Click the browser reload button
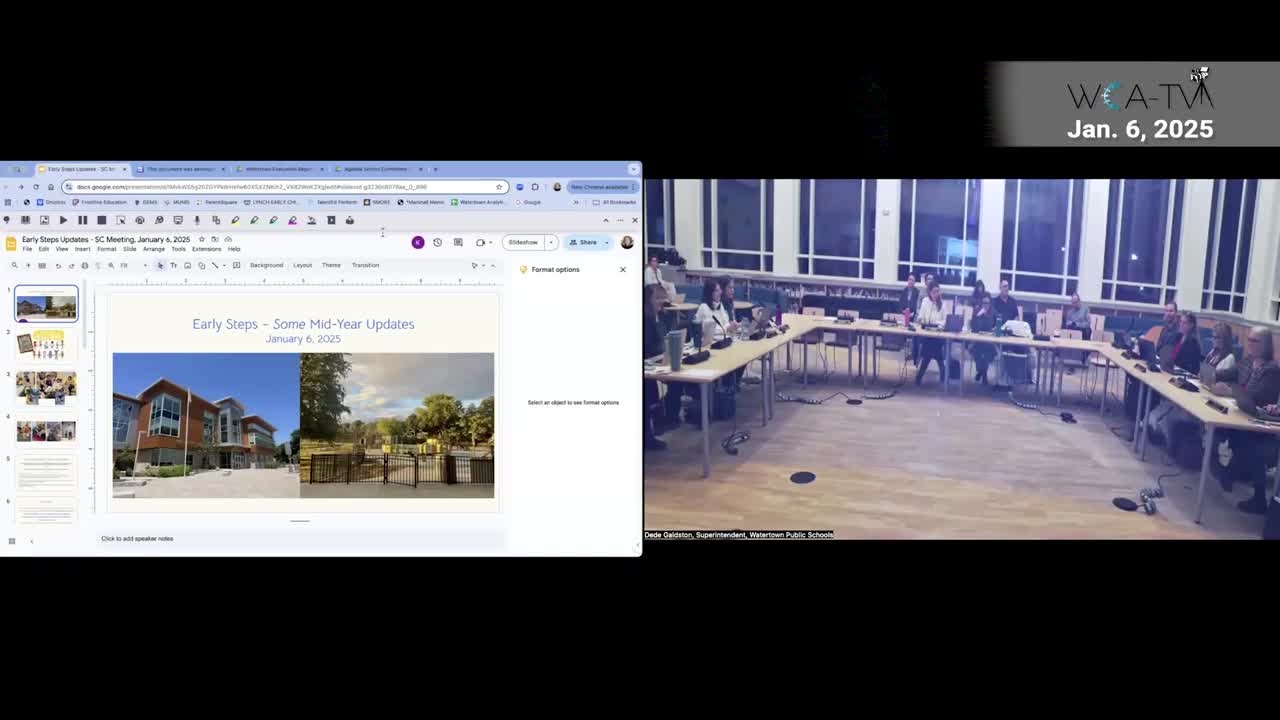 [x=36, y=187]
